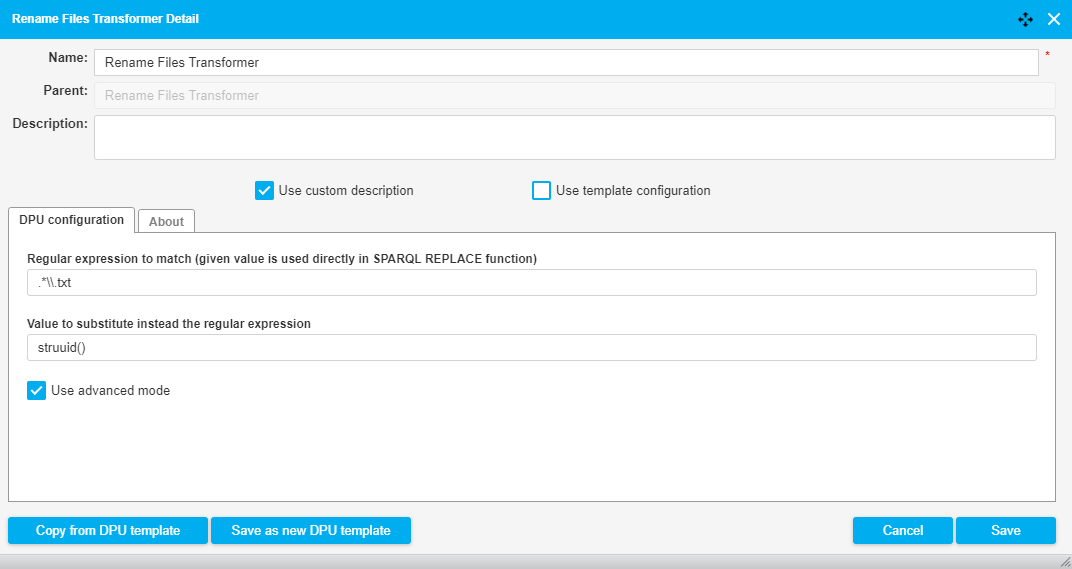Click the Regular expression to match label

coord(282,259)
